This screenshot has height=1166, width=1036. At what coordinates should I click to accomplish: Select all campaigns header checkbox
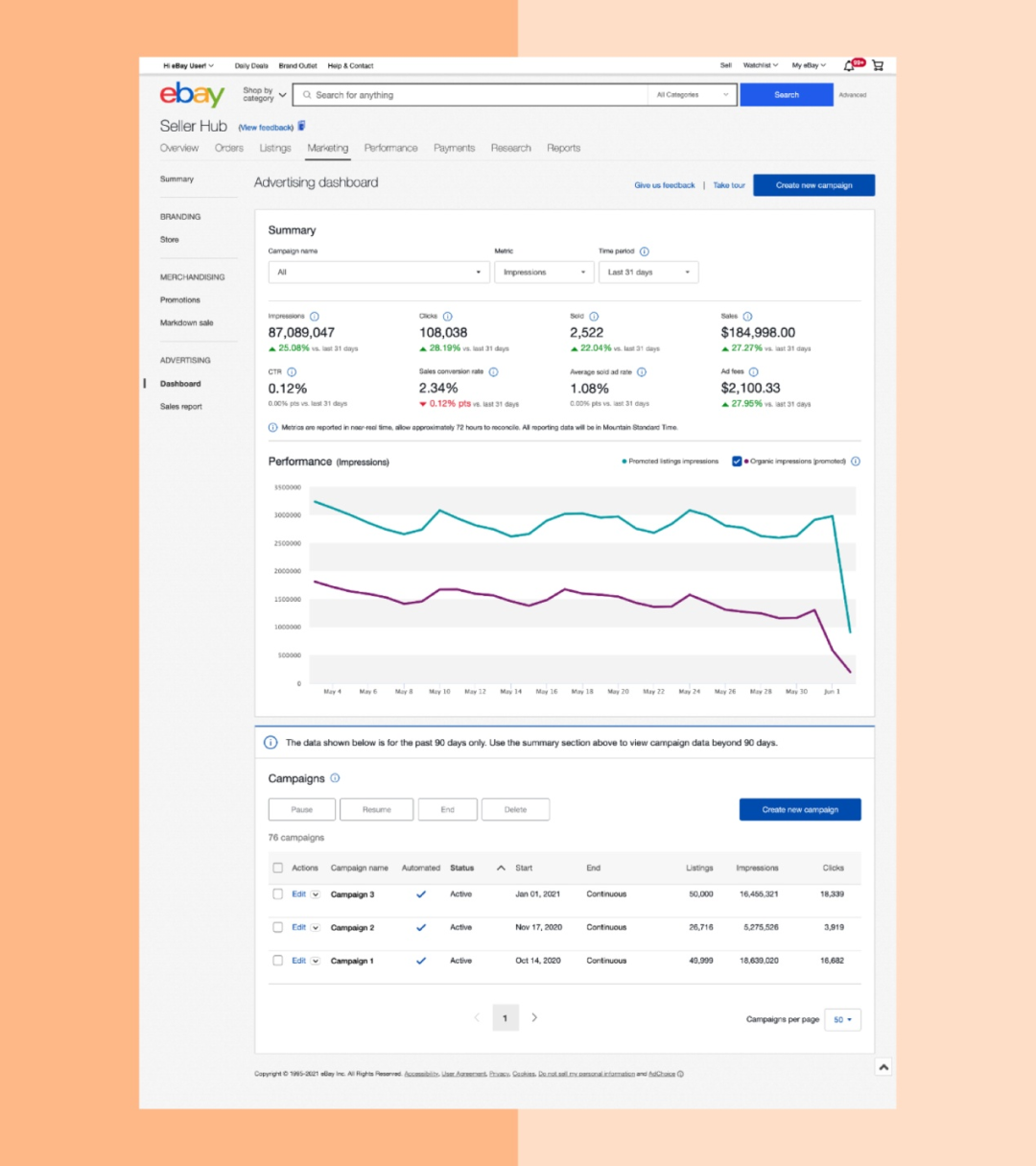pos(278,868)
